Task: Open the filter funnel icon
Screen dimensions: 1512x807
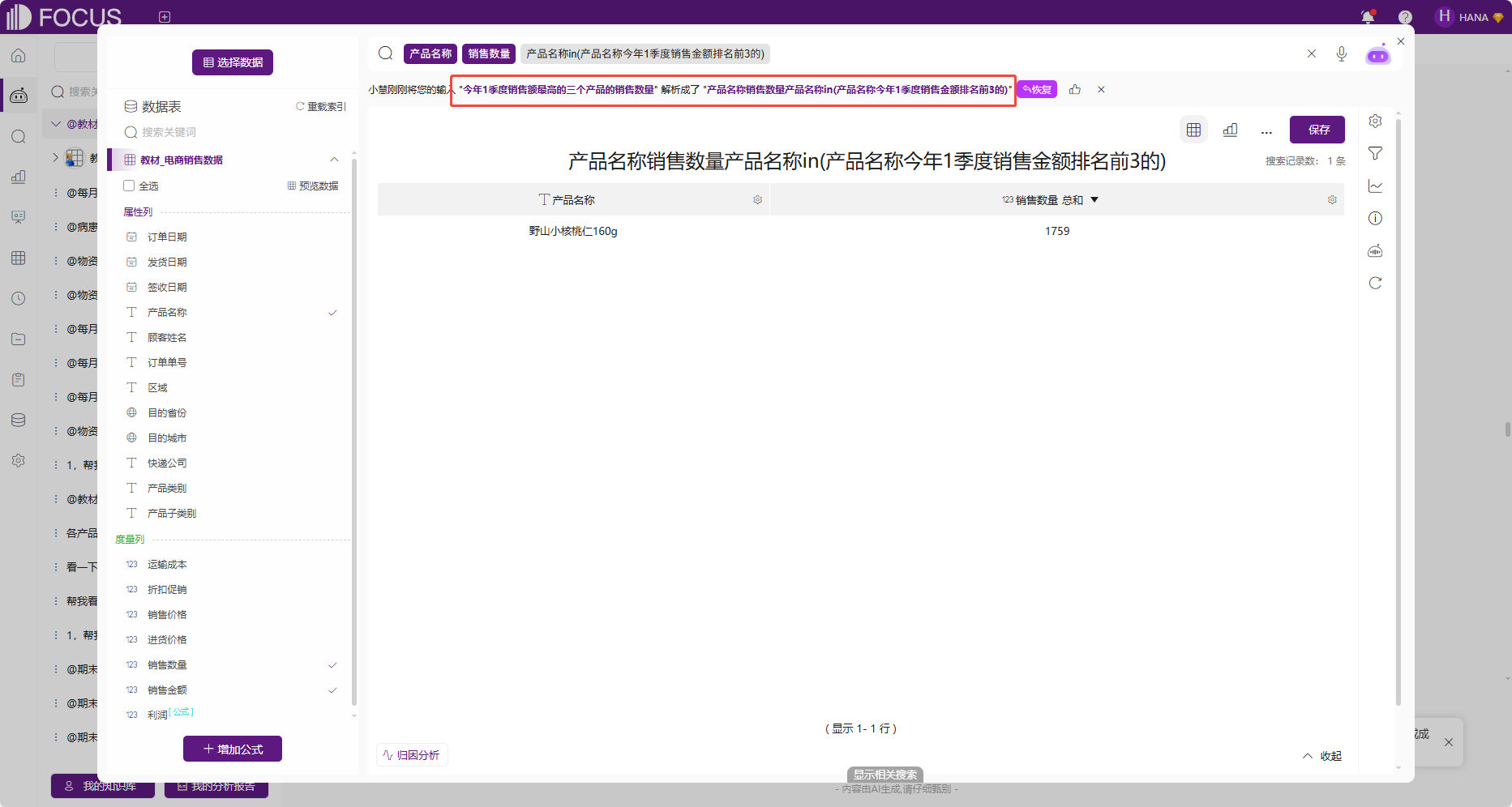Action: (1375, 153)
